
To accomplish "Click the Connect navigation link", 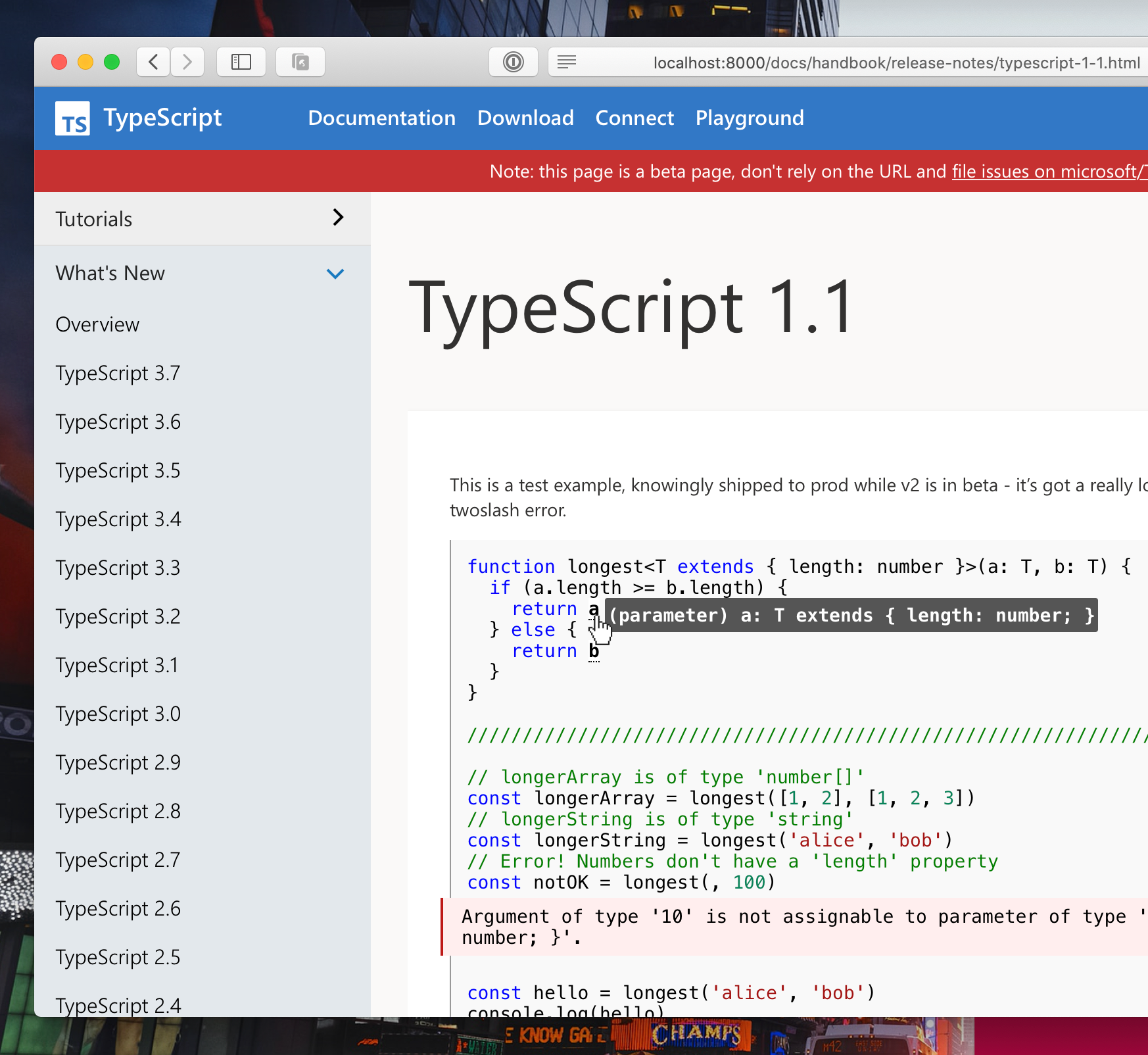I will [x=634, y=118].
